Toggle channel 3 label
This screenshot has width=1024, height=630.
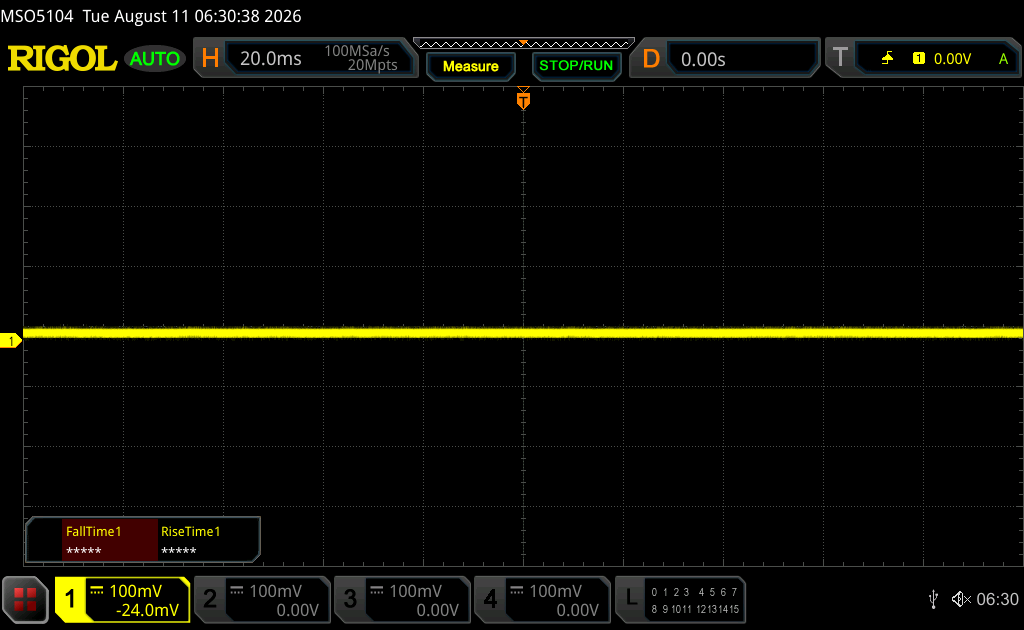click(x=350, y=599)
